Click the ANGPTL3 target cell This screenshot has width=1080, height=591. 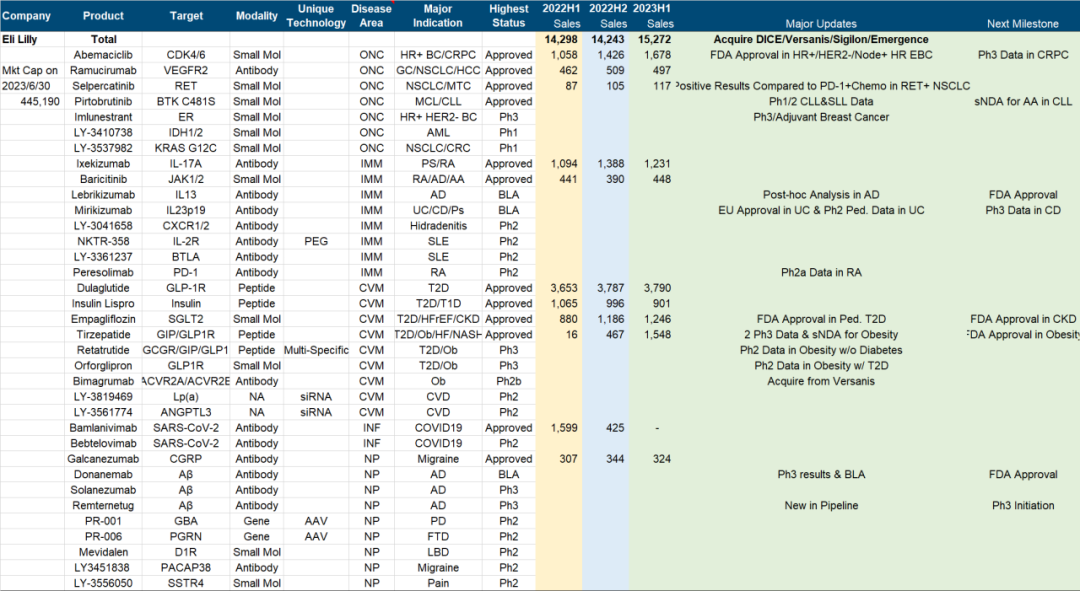coord(186,413)
